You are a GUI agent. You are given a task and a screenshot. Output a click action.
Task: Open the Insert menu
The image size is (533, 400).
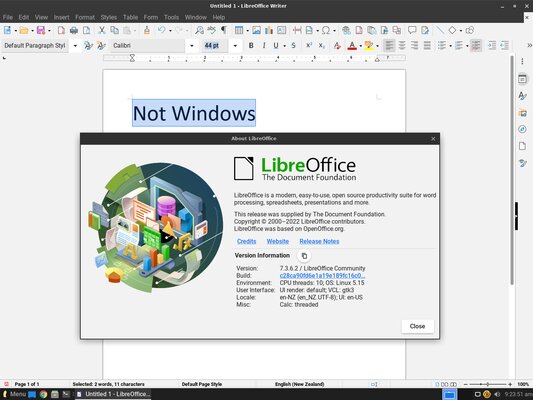point(62,17)
